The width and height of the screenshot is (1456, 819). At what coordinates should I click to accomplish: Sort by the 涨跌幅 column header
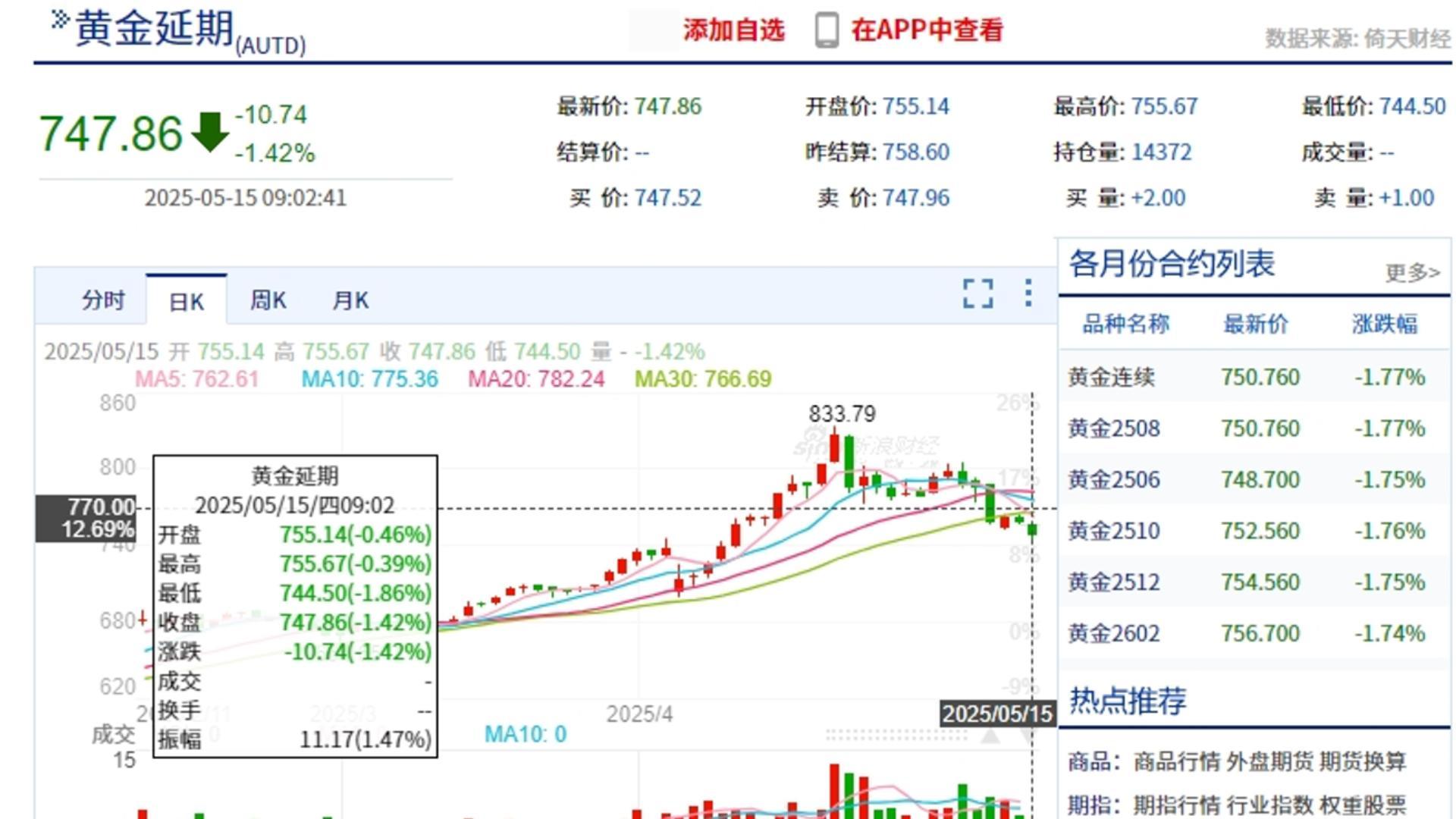[1384, 325]
